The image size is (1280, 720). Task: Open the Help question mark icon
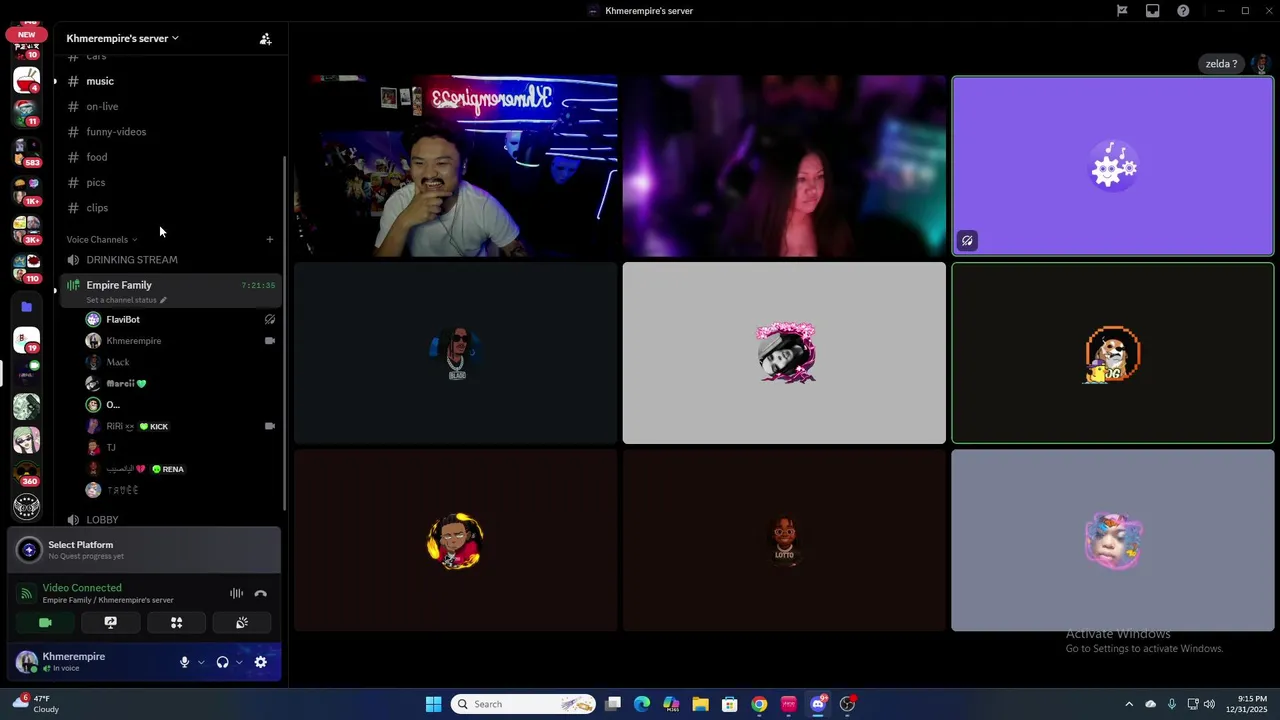coord(1184,11)
